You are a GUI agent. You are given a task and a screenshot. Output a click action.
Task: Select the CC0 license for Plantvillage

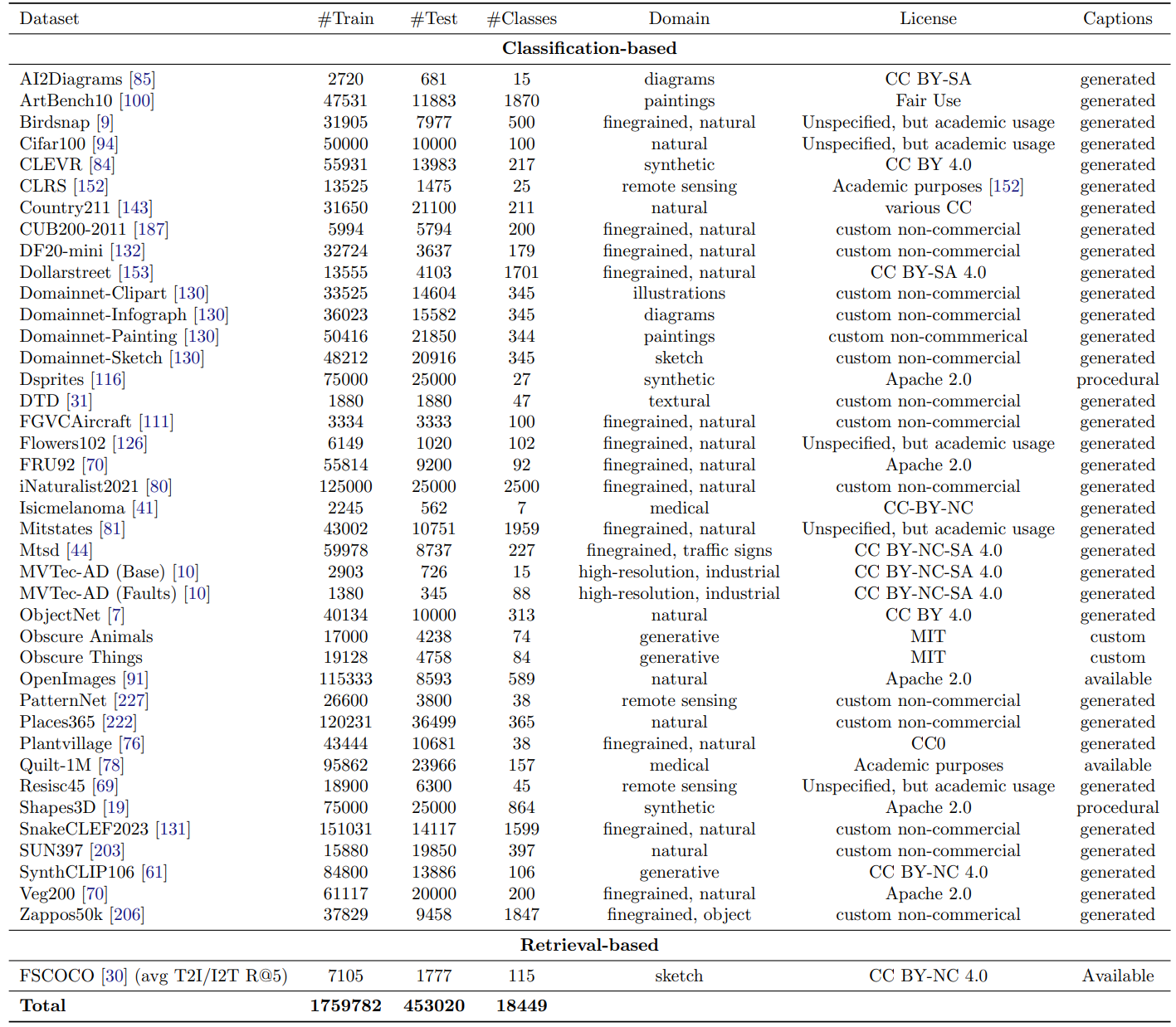coord(928,743)
